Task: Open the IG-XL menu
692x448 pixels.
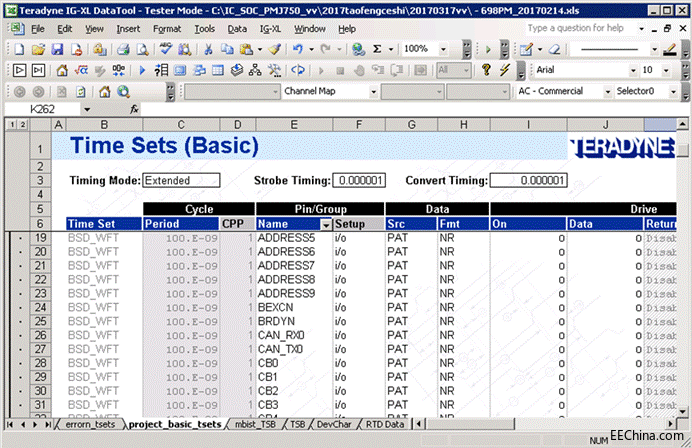Action: pyautogui.click(x=270, y=29)
